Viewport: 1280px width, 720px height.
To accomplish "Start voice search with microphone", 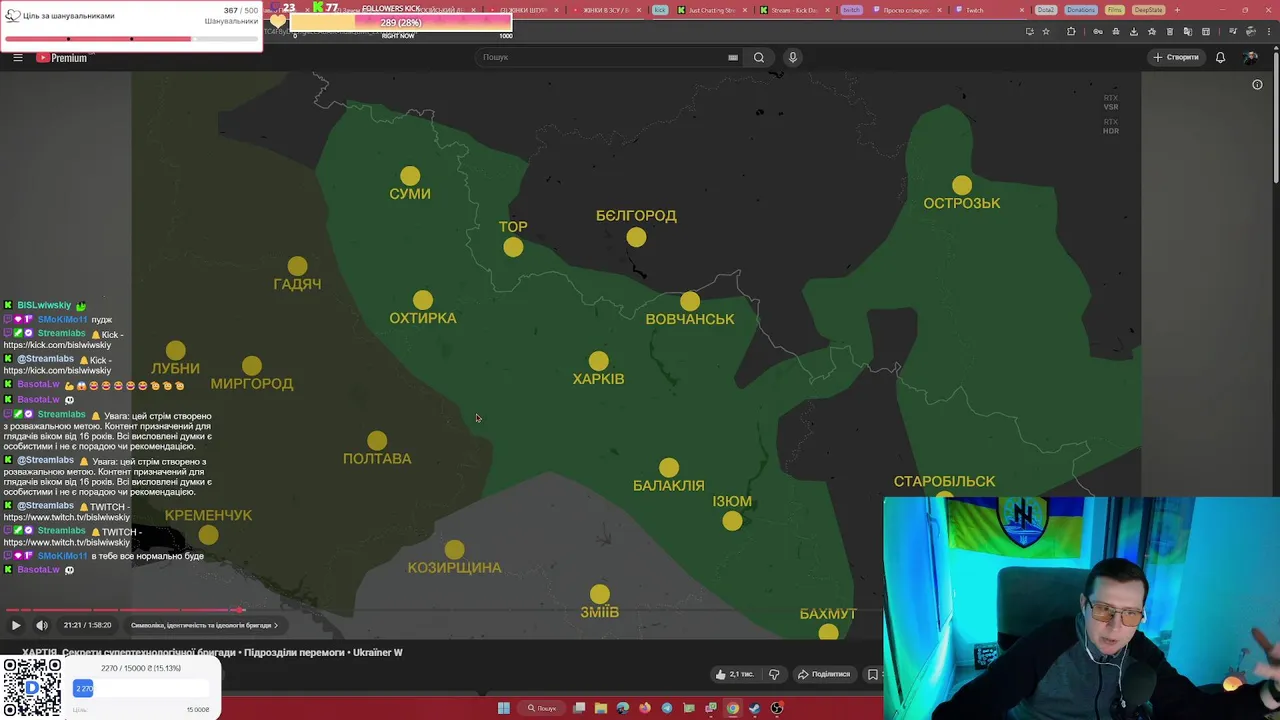I will (x=793, y=57).
